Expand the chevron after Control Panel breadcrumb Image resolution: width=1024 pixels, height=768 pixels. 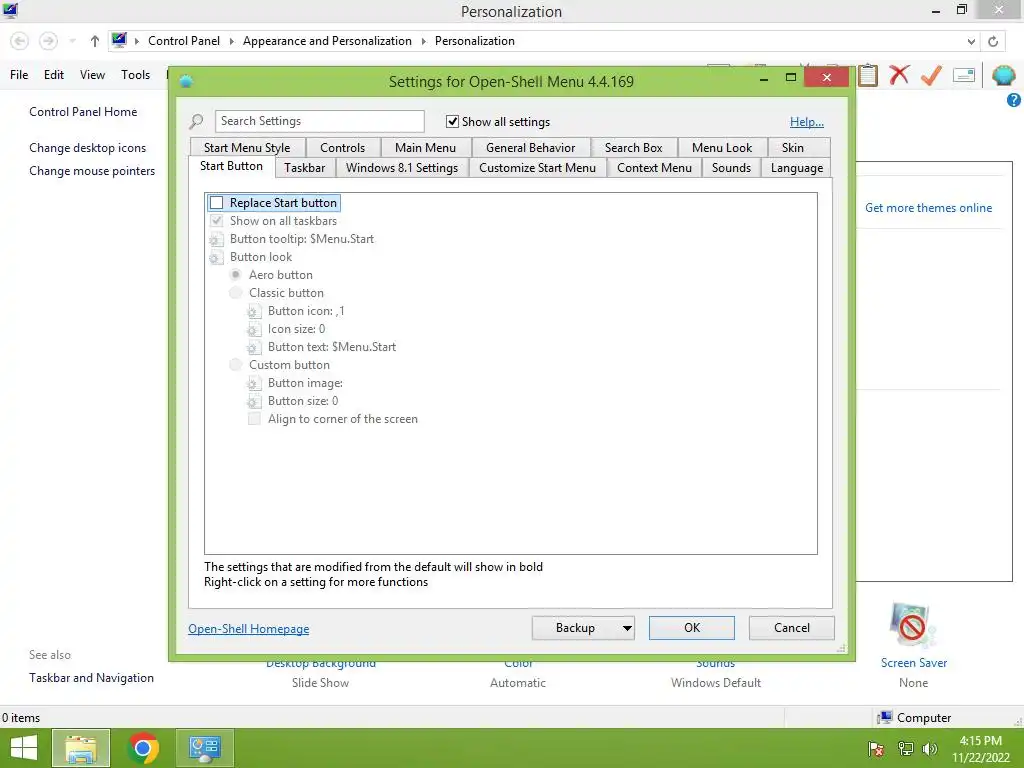click(x=231, y=41)
